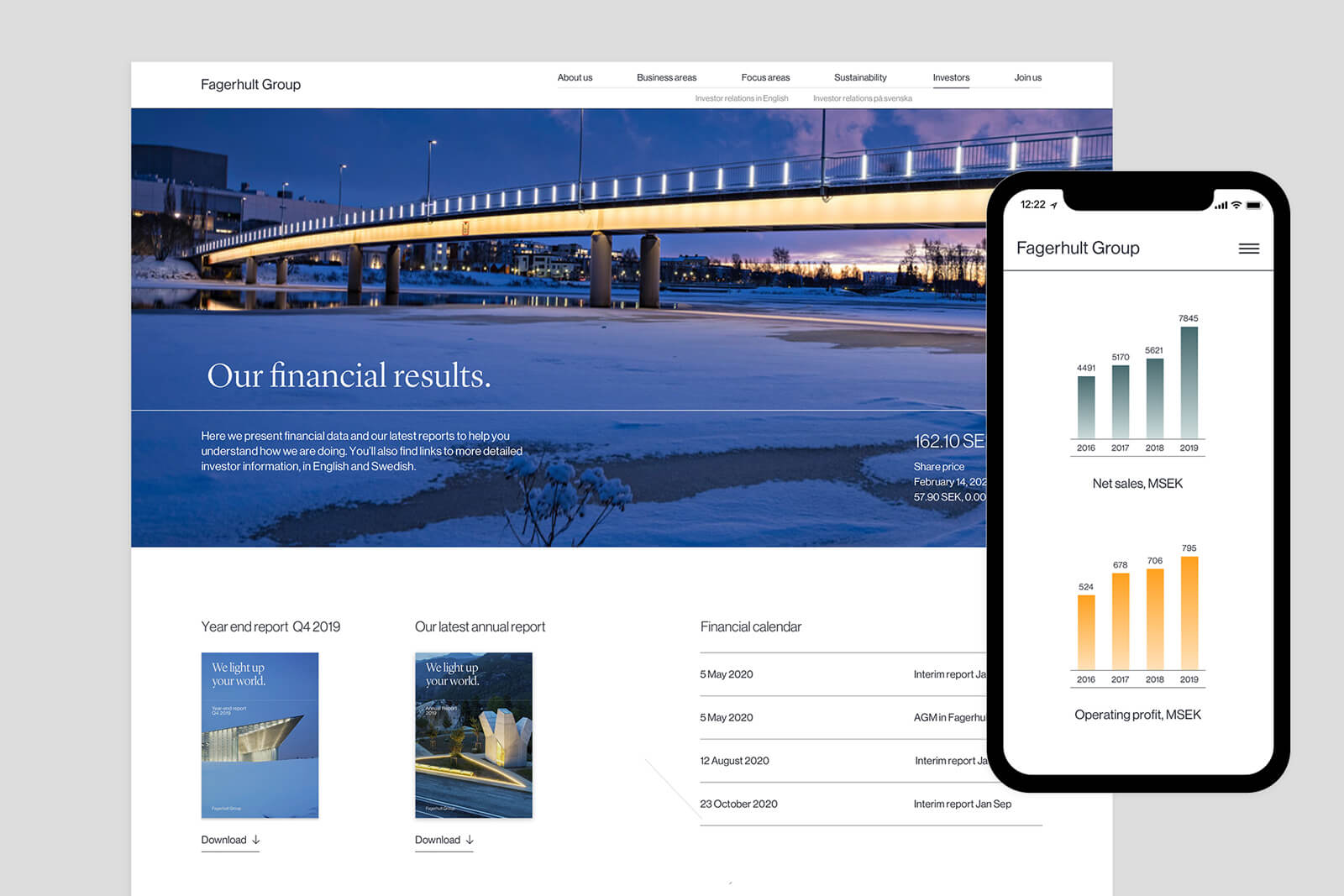Tap the 2018 operating profit bar labeled 706

[1155, 619]
